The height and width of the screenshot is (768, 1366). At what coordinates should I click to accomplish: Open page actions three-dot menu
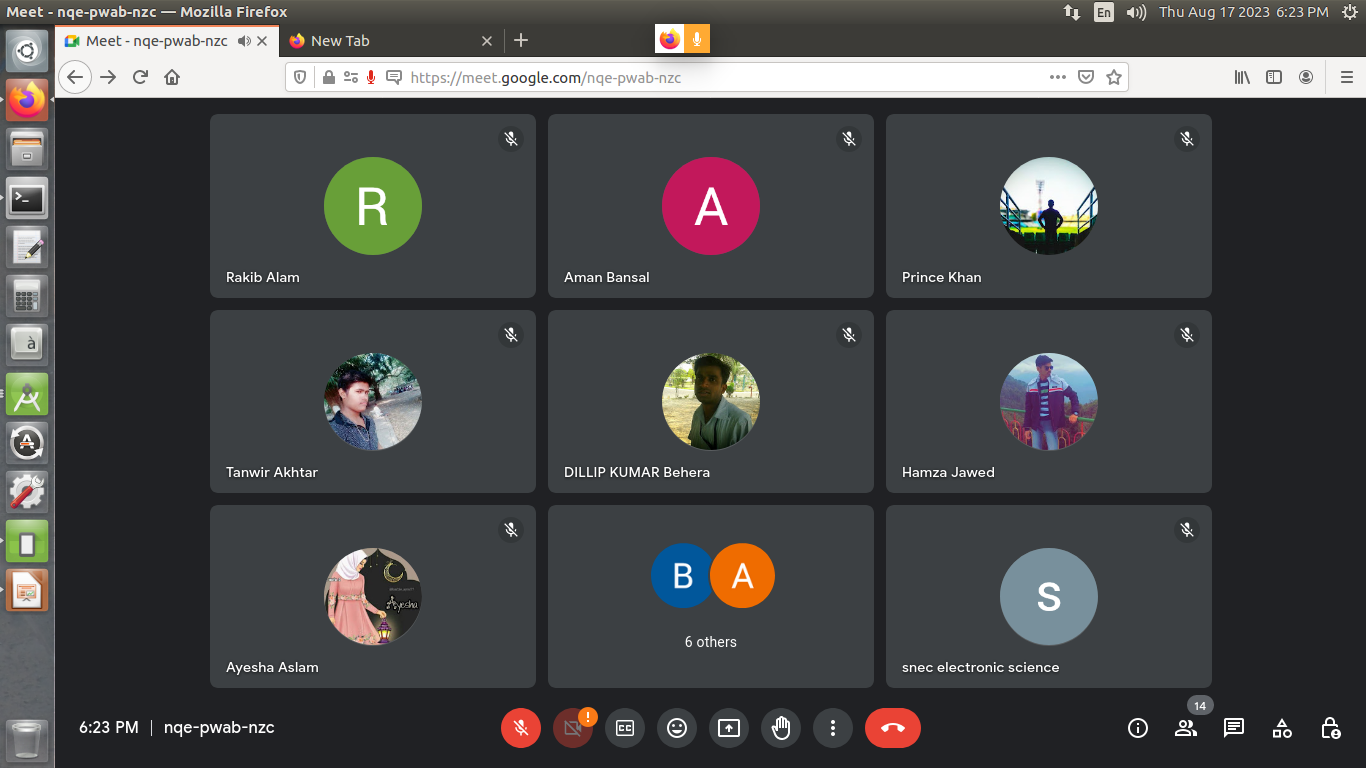(x=1058, y=77)
